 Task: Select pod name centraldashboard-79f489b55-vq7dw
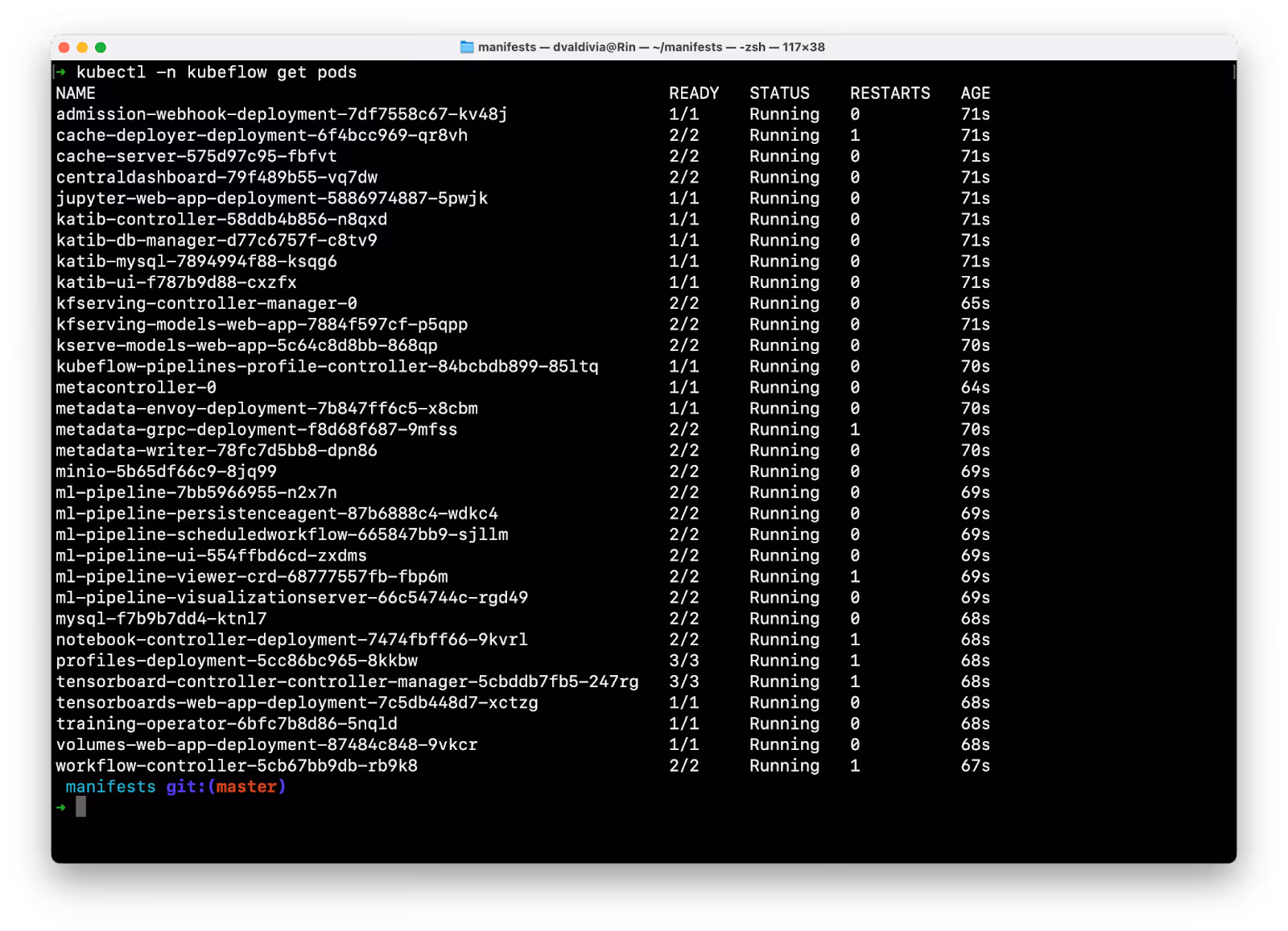217,177
